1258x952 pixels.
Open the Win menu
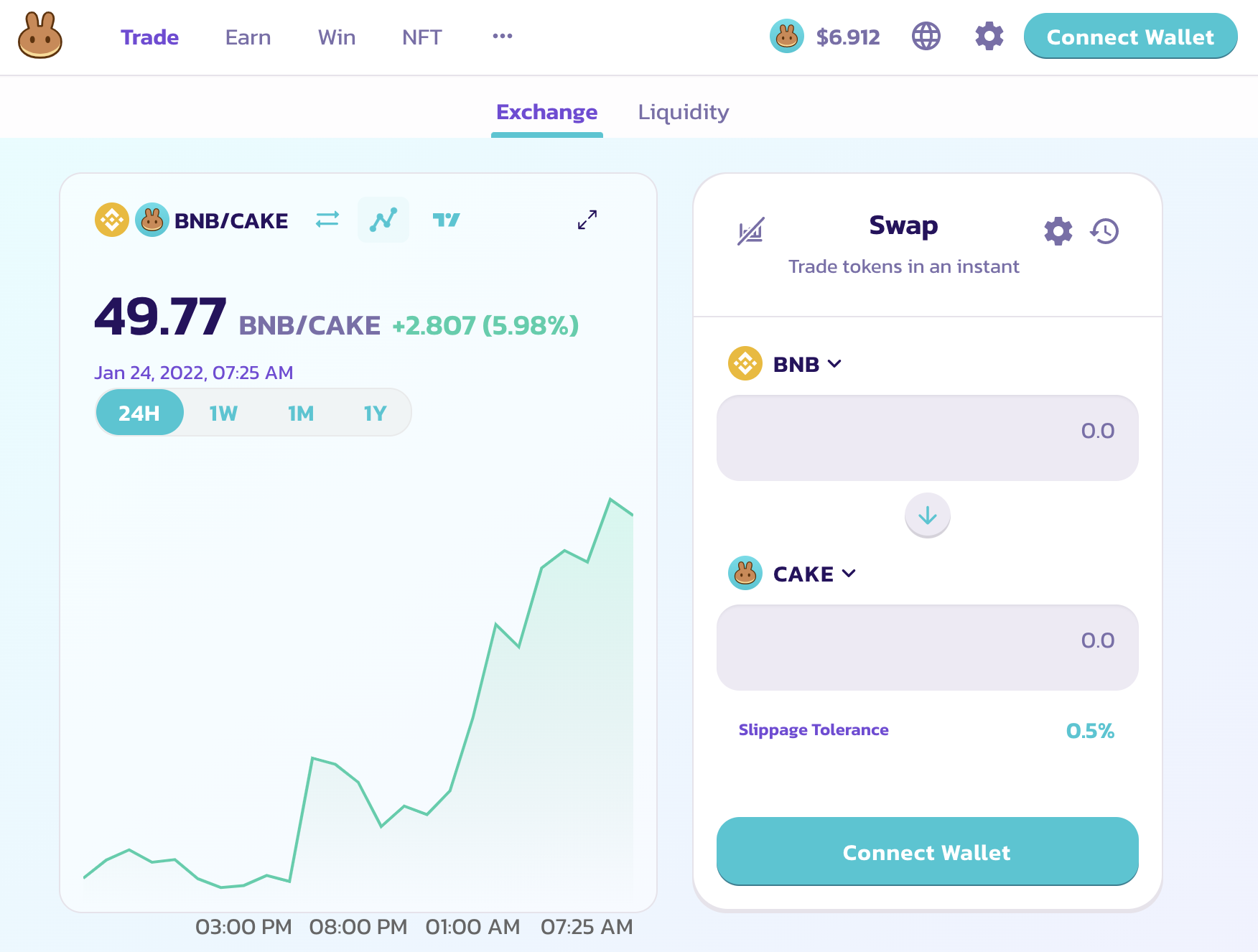(337, 37)
